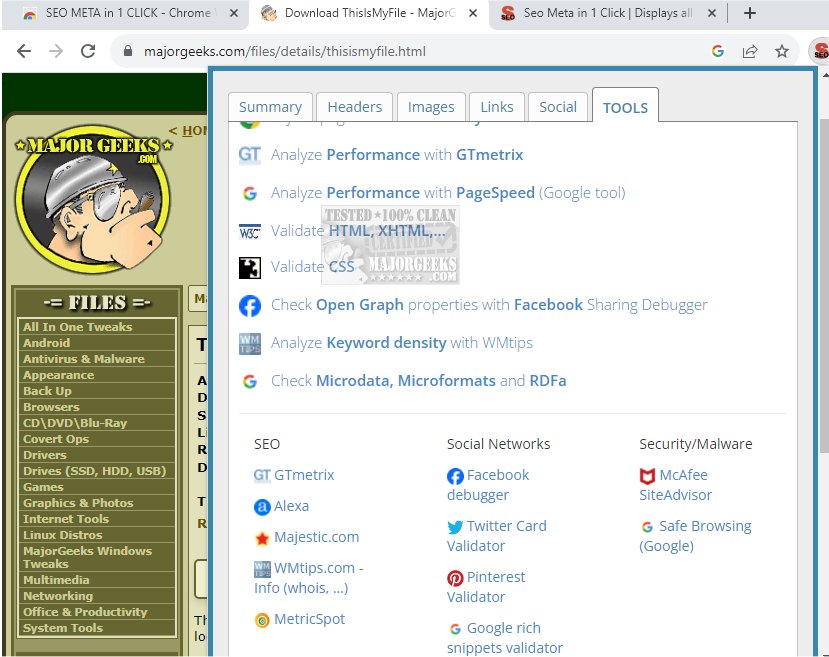Click the GTmetrix icon beside Analyze Performance

(x=250, y=155)
